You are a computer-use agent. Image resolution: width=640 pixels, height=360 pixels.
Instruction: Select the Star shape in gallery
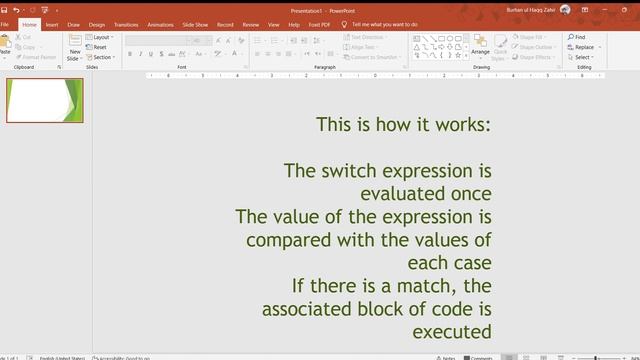tap(458, 55)
